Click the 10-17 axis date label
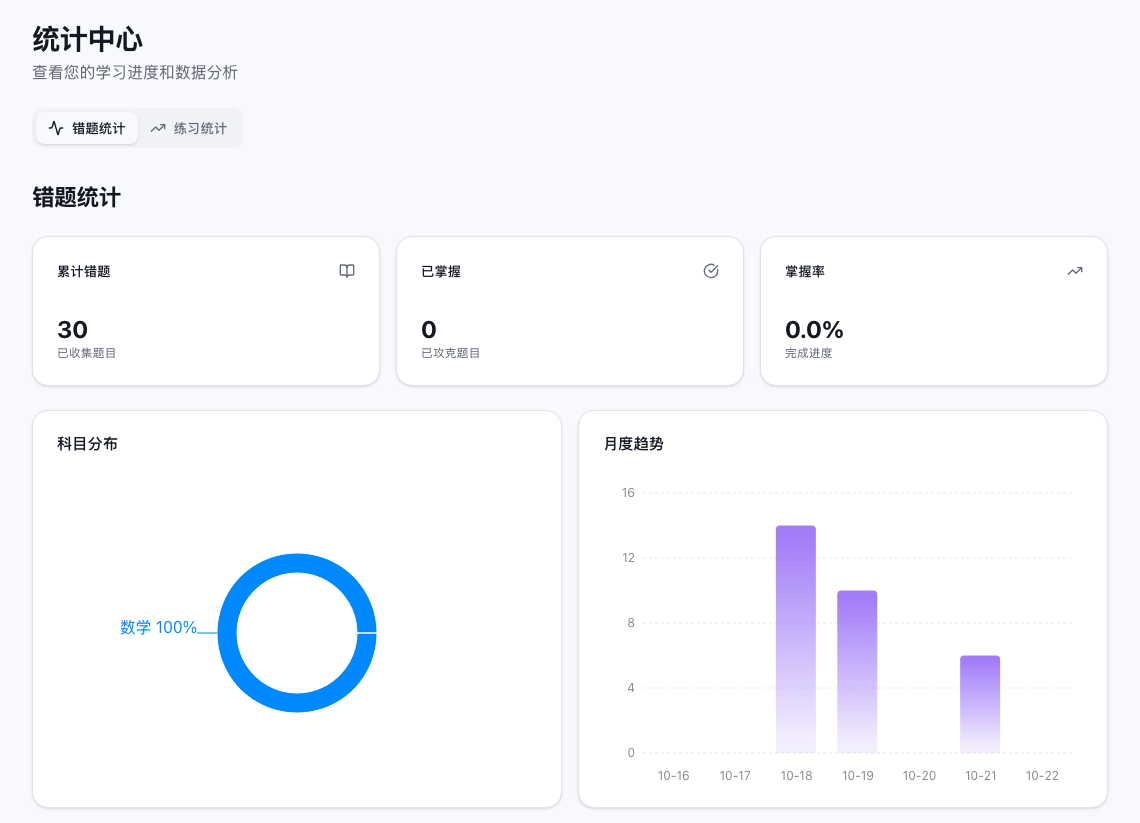The image size is (1140, 823). (735, 776)
